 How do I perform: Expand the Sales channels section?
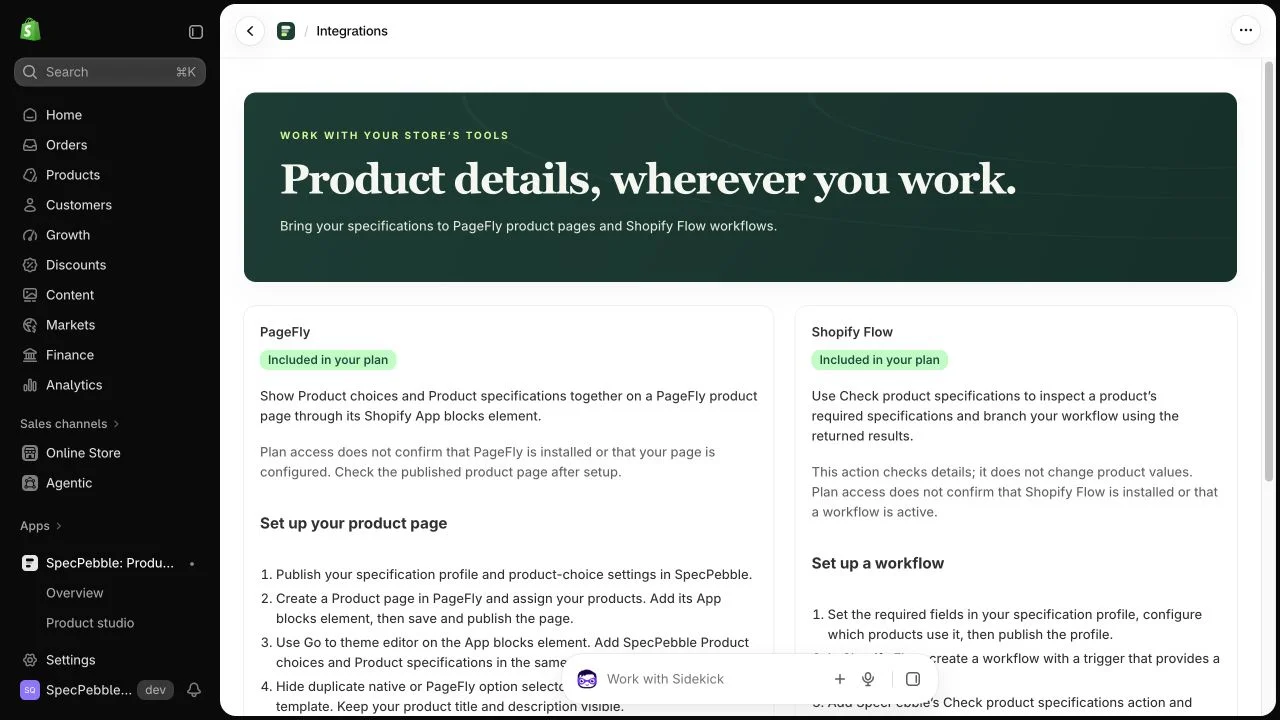(x=70, y=424)
